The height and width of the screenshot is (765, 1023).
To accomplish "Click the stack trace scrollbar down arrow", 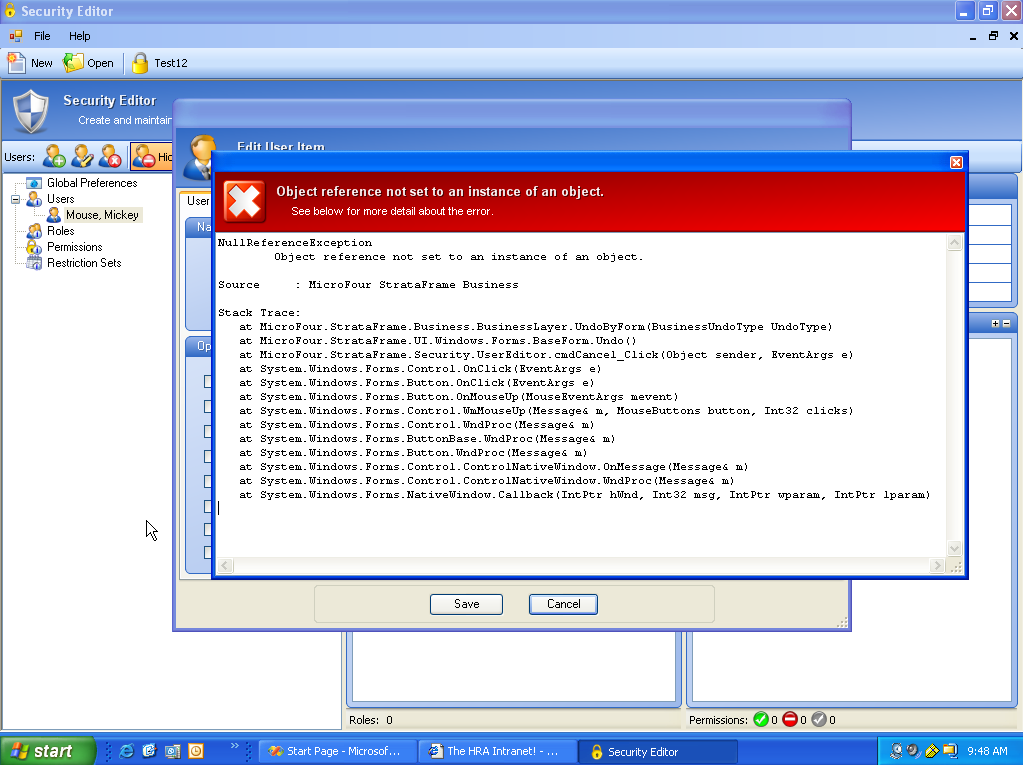I will coord(954,548).
